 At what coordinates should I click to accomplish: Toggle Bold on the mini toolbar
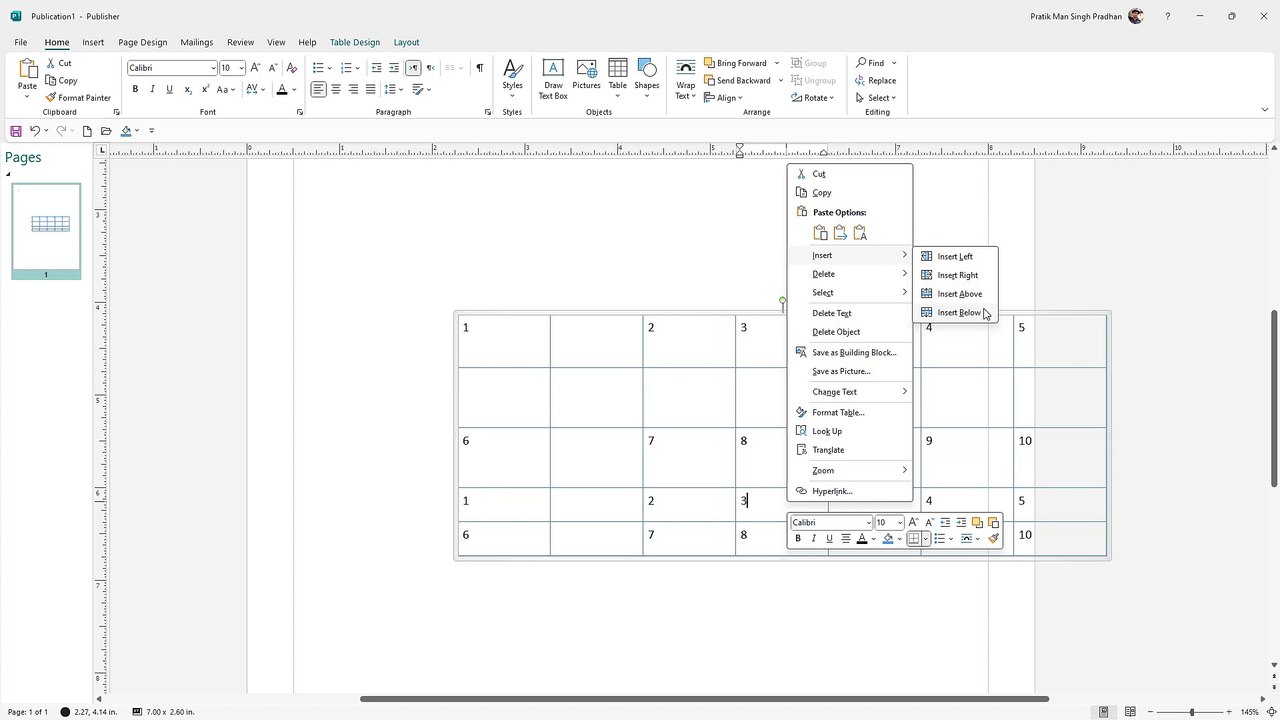coord(798,538)
